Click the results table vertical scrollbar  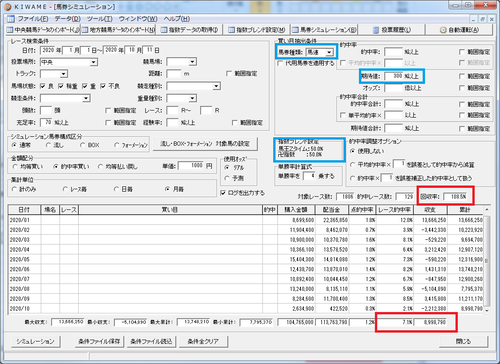coord(487,260)
